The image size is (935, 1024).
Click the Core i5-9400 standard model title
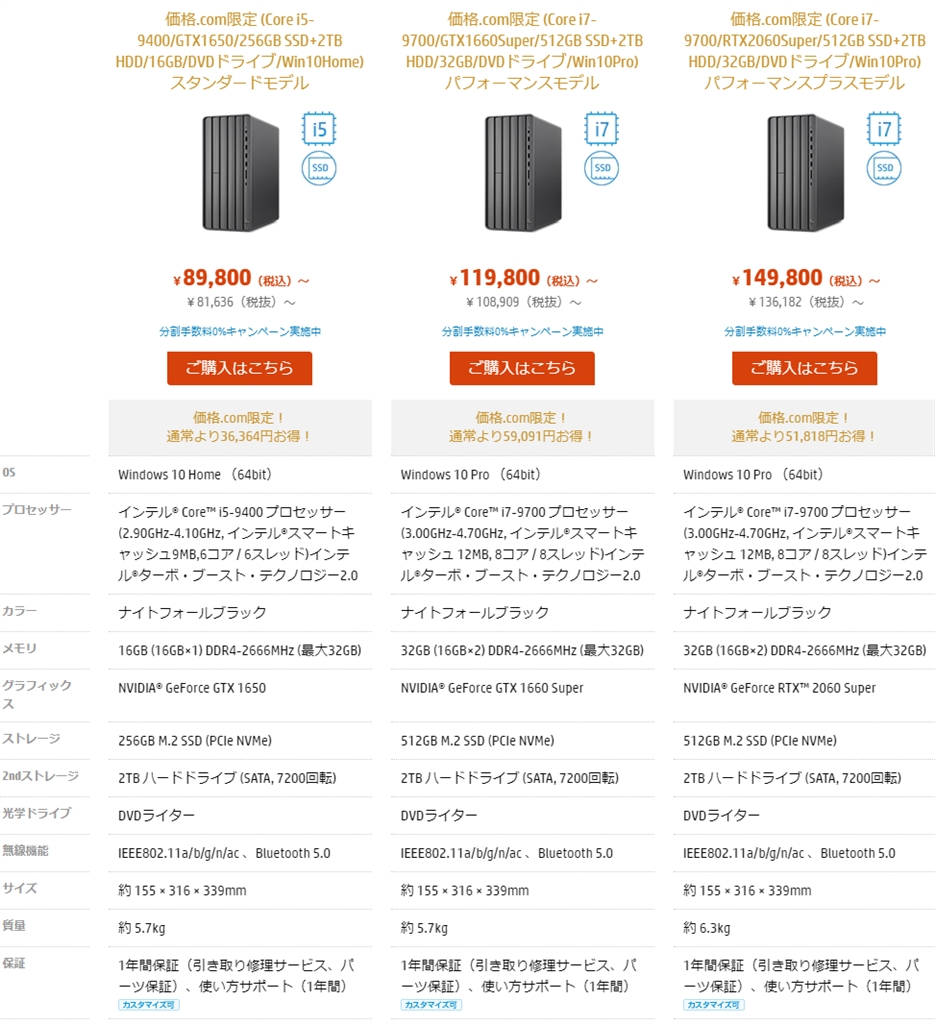[240, 51]
